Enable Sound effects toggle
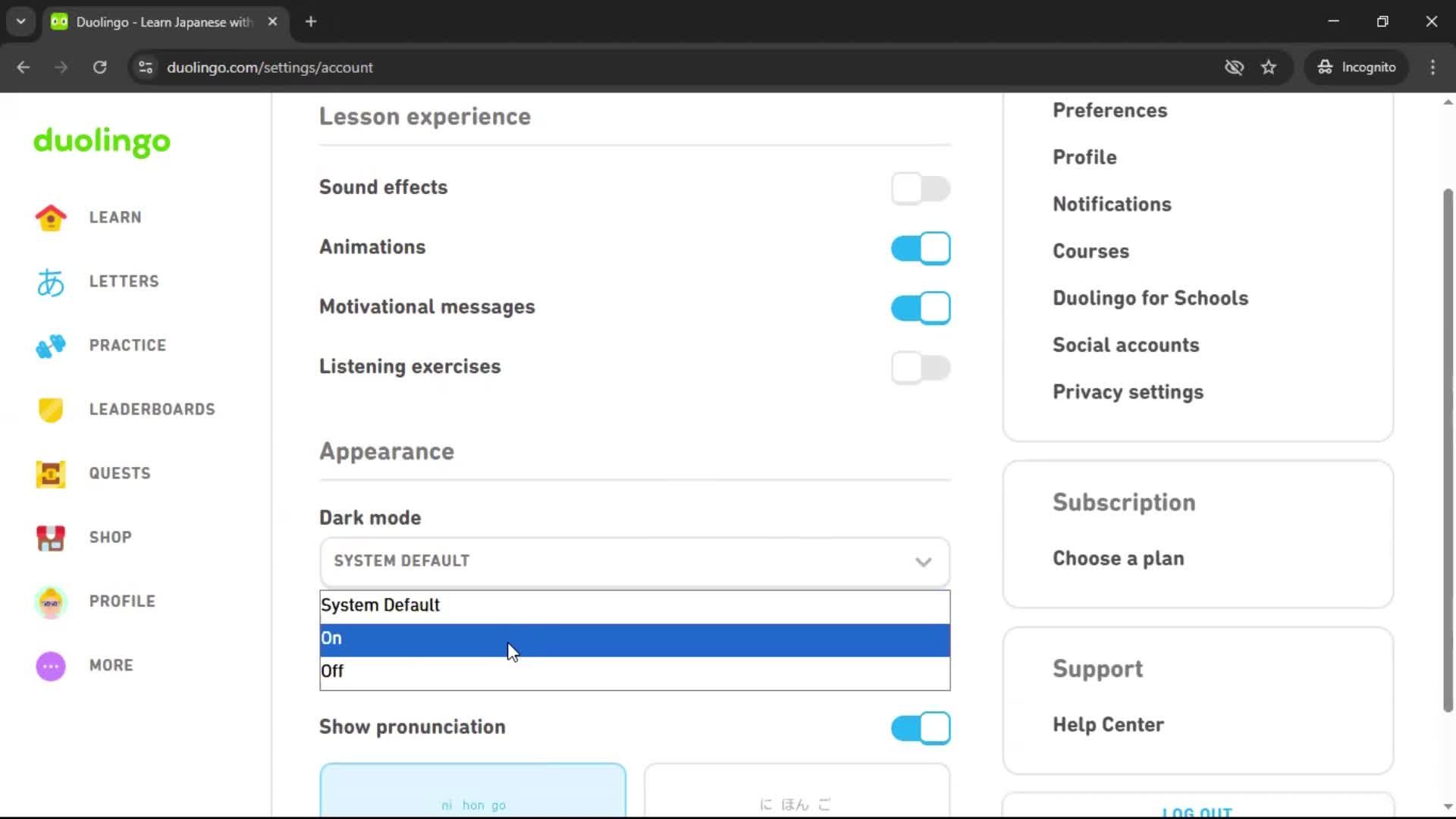The height and width of the screenshot is (819, 1456). point(921,188)
